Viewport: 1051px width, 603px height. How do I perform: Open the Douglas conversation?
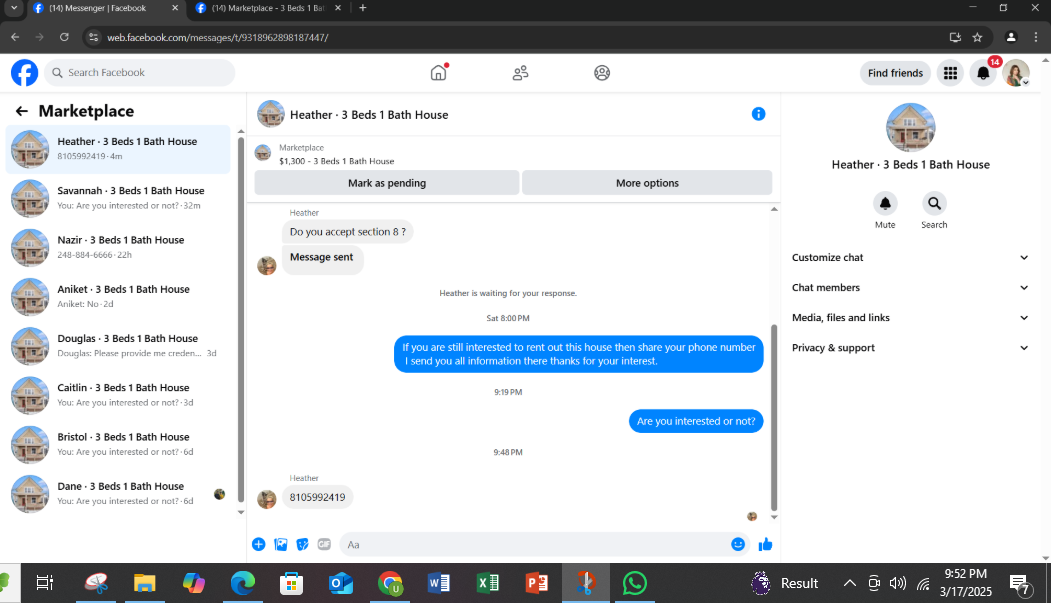click(x=118, y=346)
